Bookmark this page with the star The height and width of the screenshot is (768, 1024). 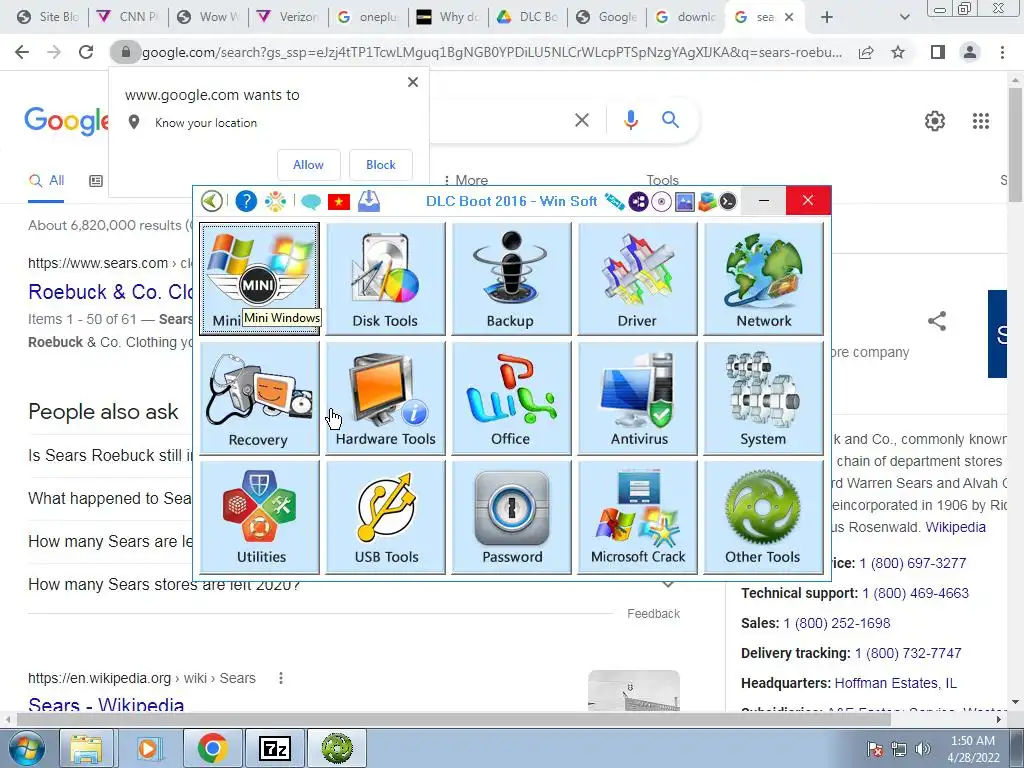[x=898, y=52]
